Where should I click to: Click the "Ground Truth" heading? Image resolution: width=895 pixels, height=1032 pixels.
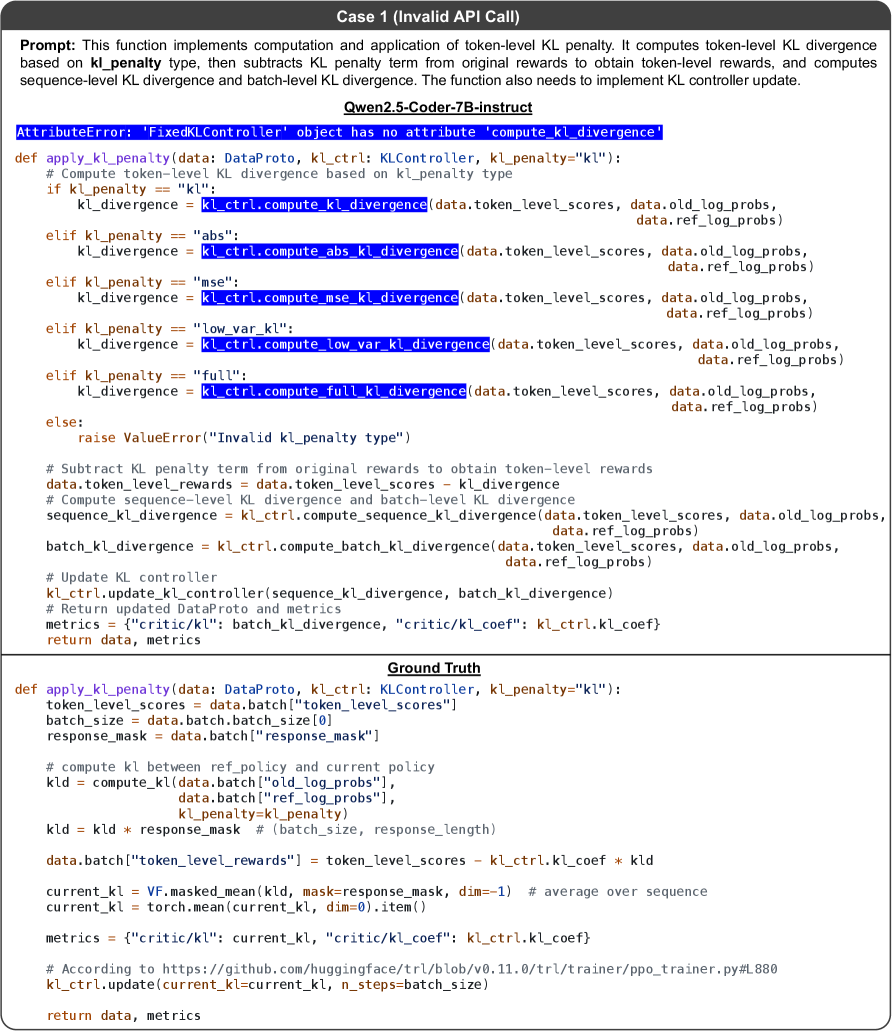434,668
